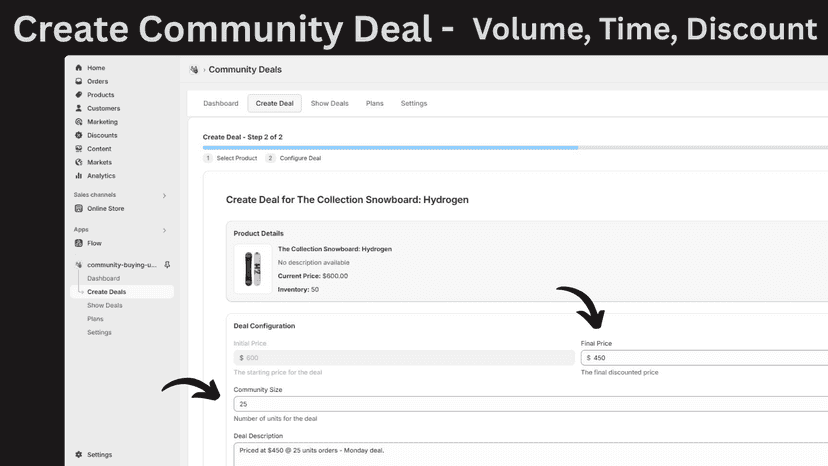Open Plans sub-item in sidebar

(95, 319)
